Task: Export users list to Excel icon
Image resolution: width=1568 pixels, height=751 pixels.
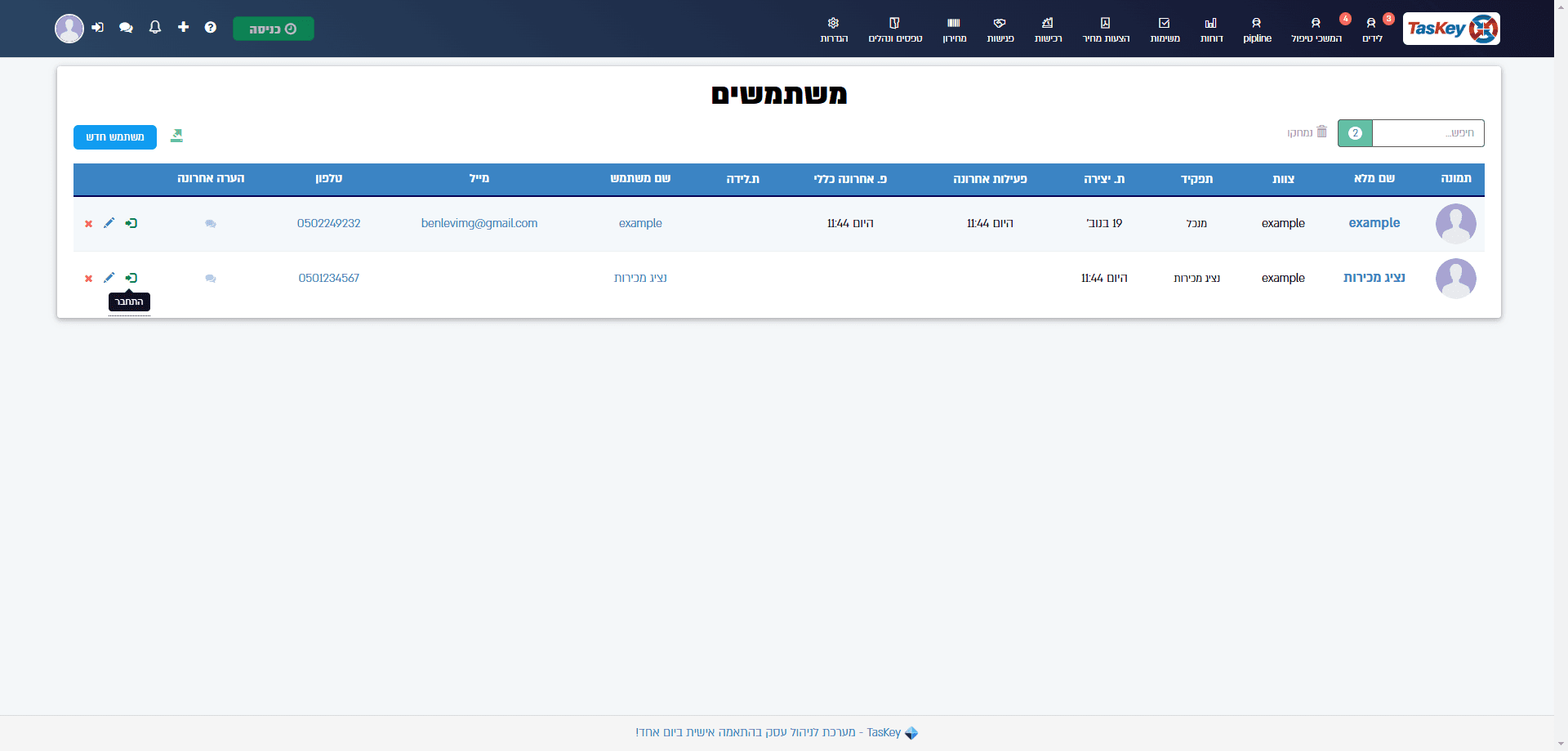Action: pos(176,136)
